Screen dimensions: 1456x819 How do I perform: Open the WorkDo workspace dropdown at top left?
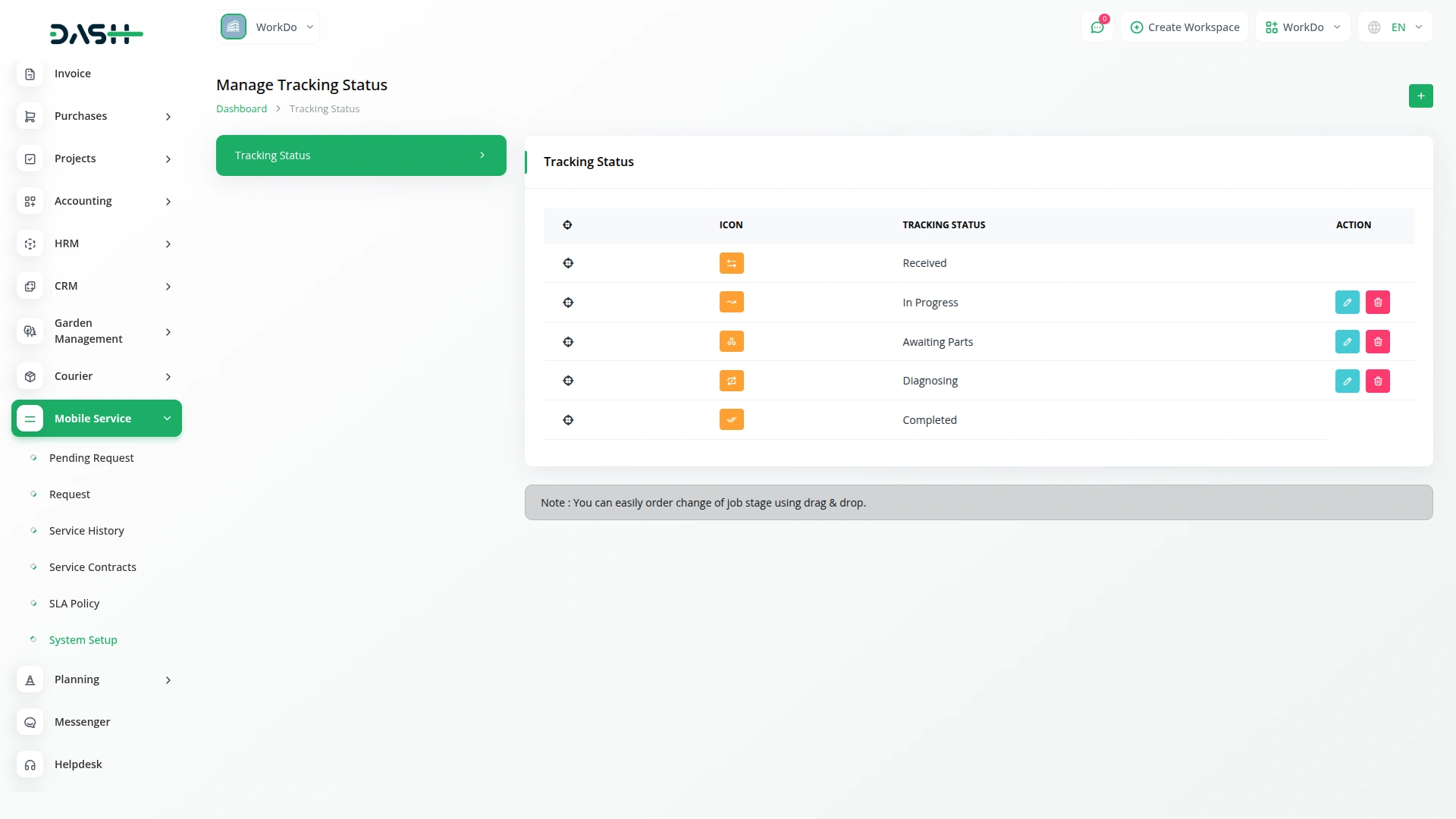[268, 27]
